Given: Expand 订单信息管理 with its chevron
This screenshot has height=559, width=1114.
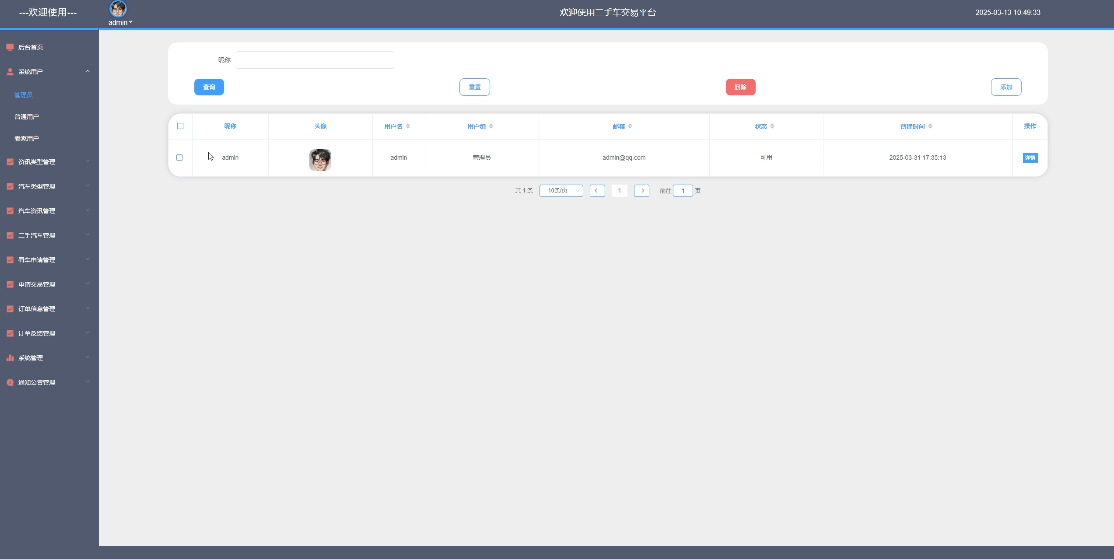Looking at the screenshot, I should point(87,309).
